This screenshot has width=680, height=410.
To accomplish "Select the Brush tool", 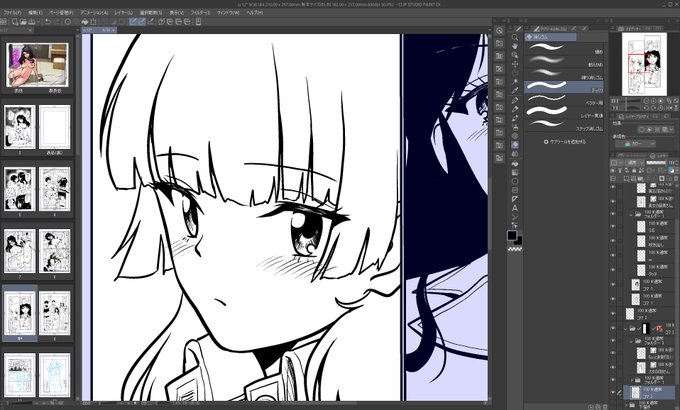I will click(x=515, y=118).
